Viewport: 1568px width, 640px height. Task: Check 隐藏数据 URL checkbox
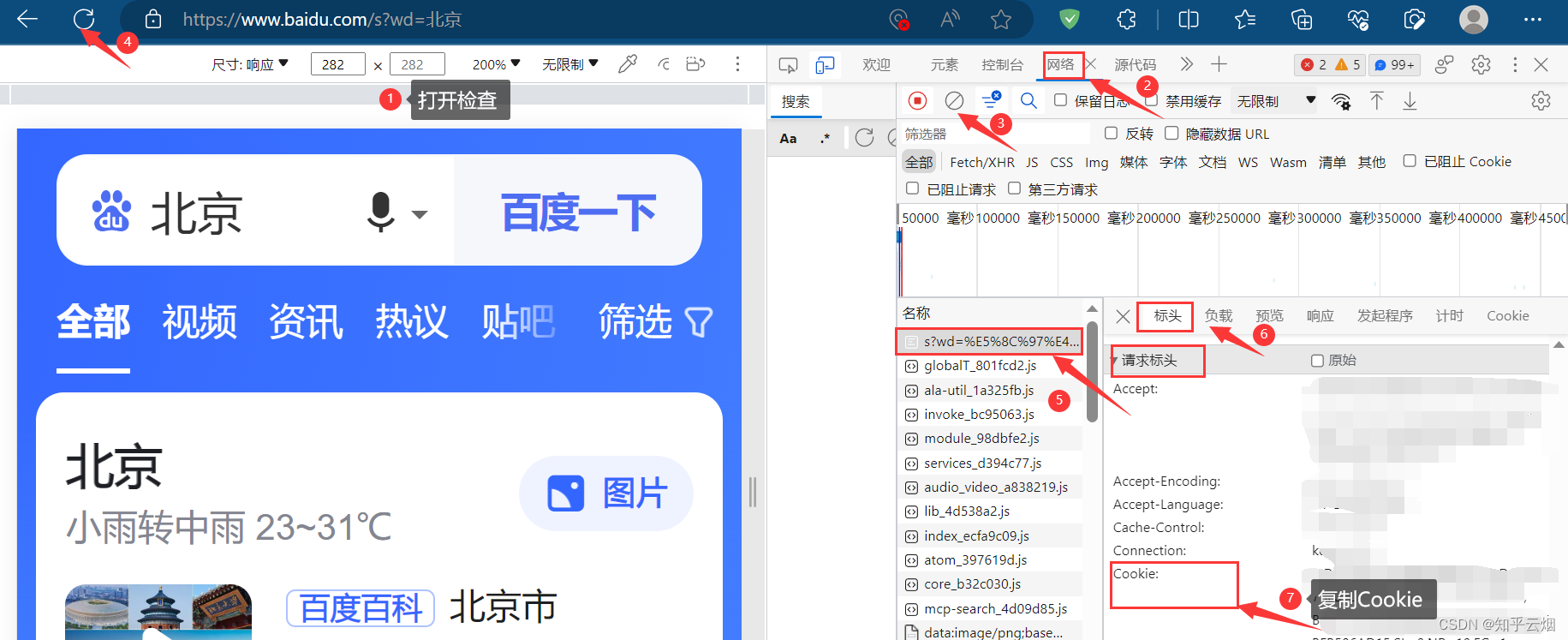tap(1172, 133)
